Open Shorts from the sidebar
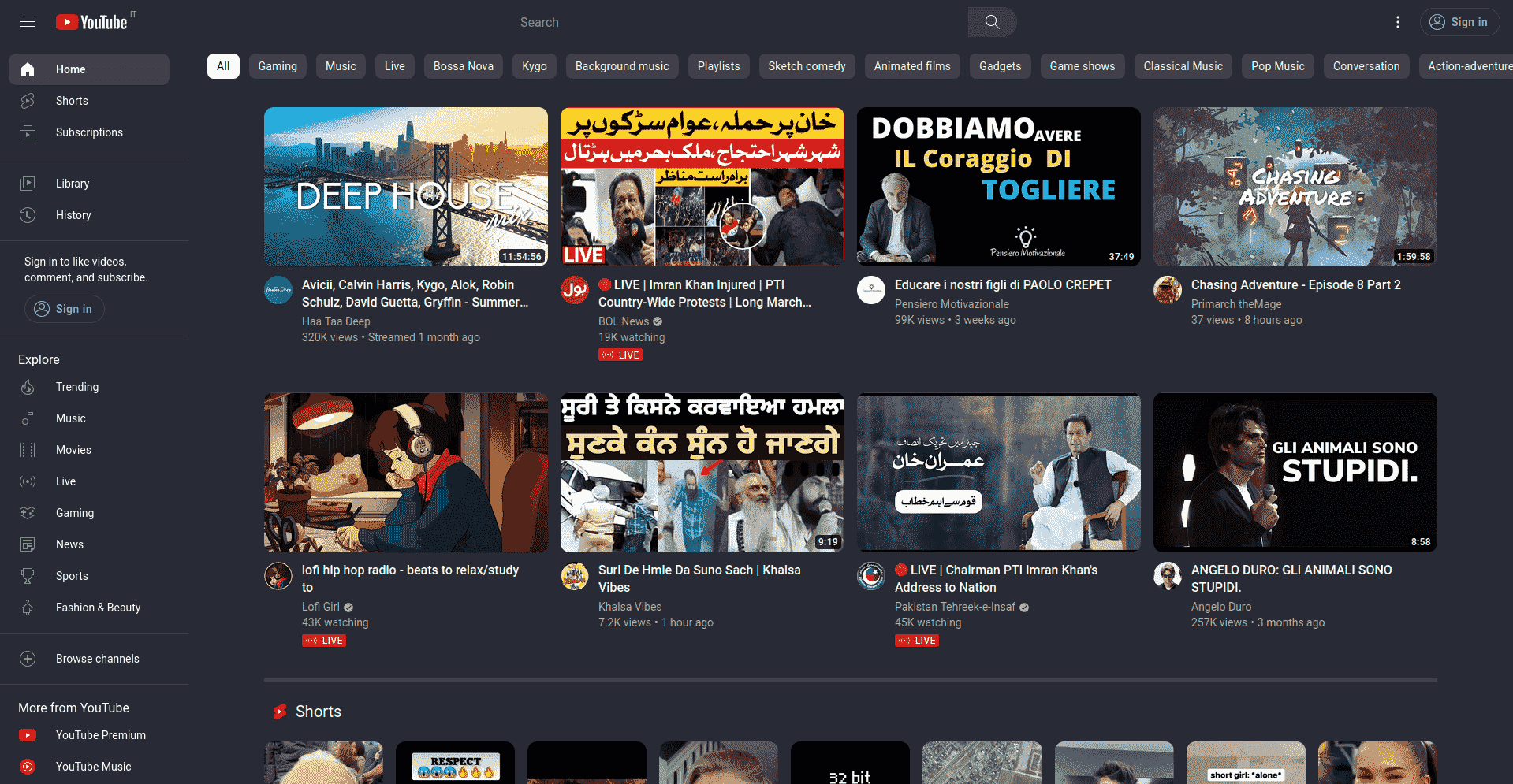 [x=72, y=101]
